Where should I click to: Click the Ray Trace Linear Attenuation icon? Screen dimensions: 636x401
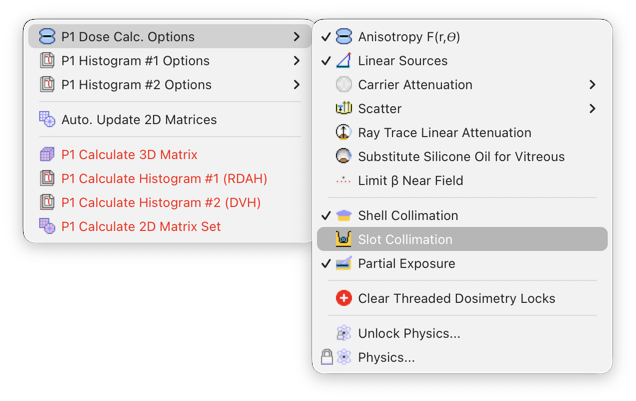pos(344,132)
